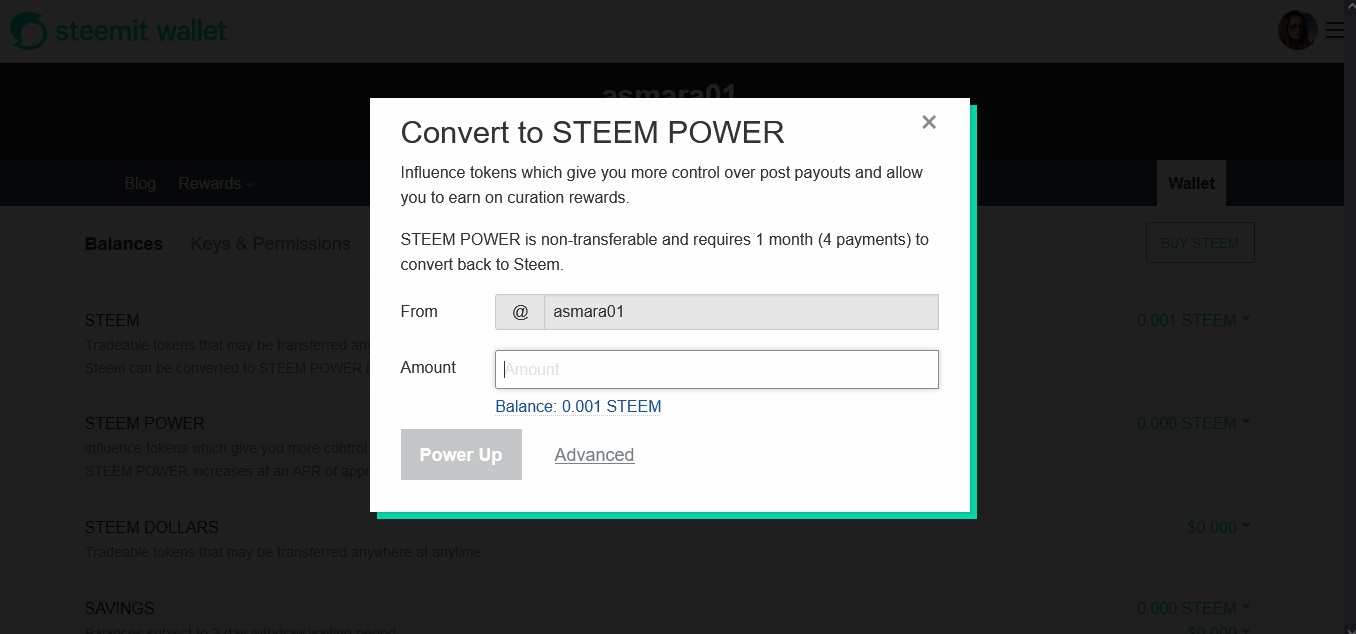
Task: Expand the Rewards dropdown menu
Action: pyautogui.click(x=215, y=183)
